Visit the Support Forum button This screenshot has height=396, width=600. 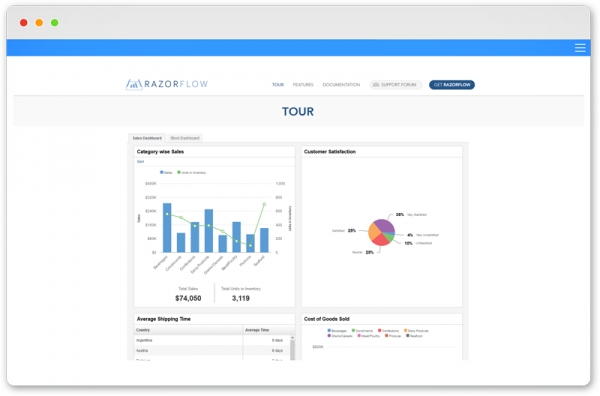coord(395,85)
